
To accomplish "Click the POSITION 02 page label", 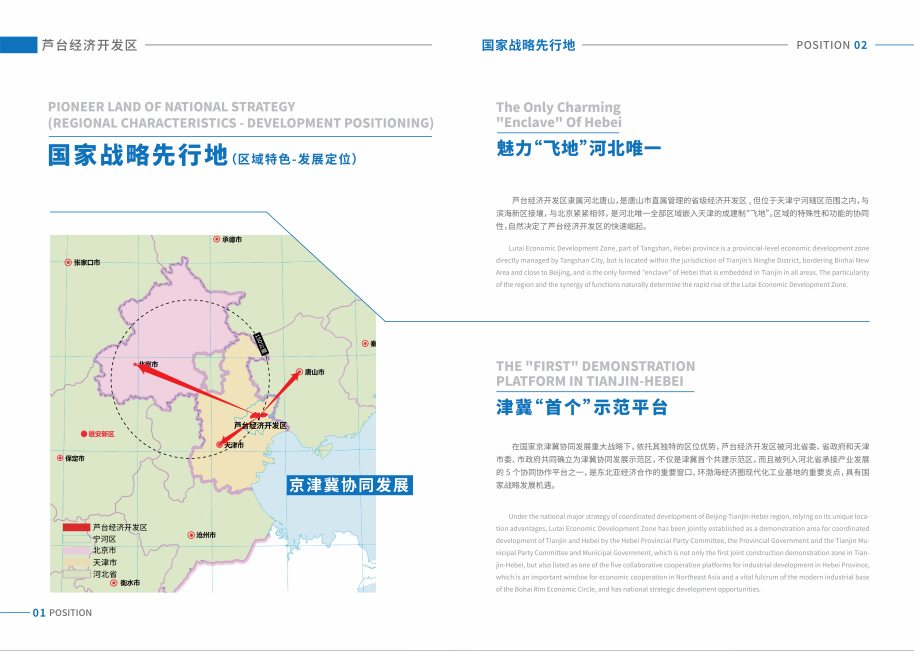I will [x=832, y=45].
